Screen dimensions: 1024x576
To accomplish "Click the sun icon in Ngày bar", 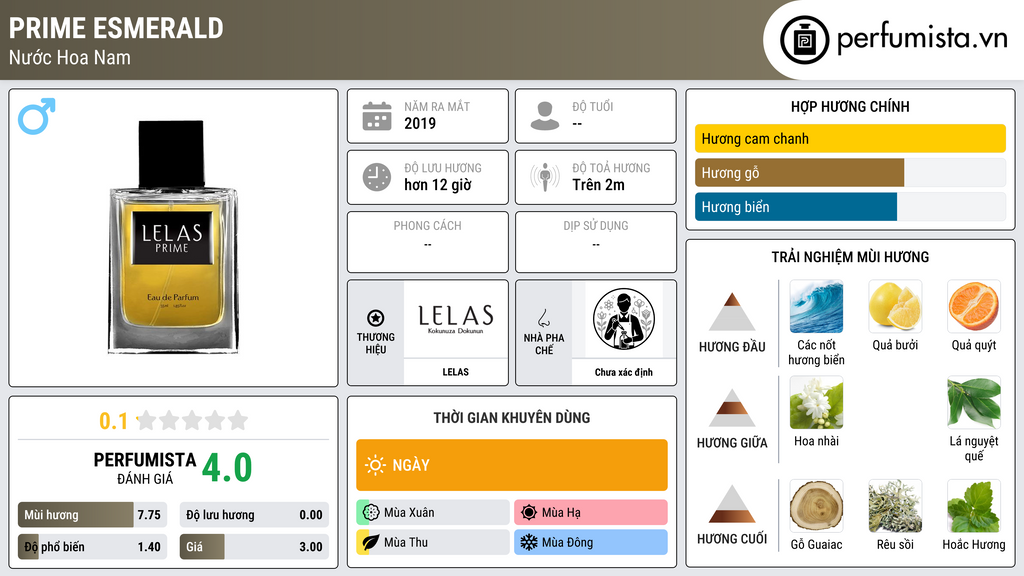I will (375, 465).
